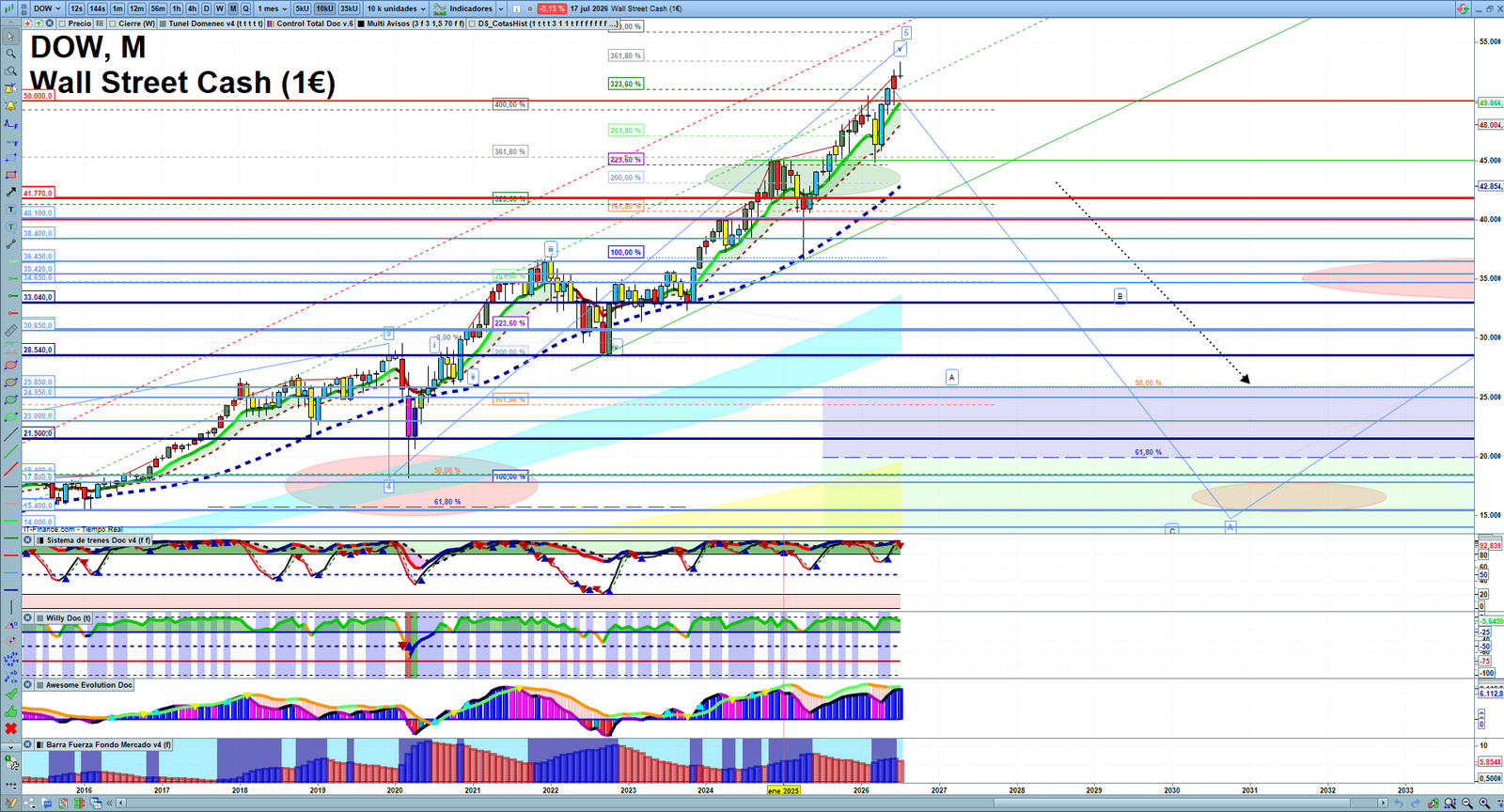Screen dimensions: 1504x812
Task: Click the red -0,13 % change badge
Action: click(552, 8)
